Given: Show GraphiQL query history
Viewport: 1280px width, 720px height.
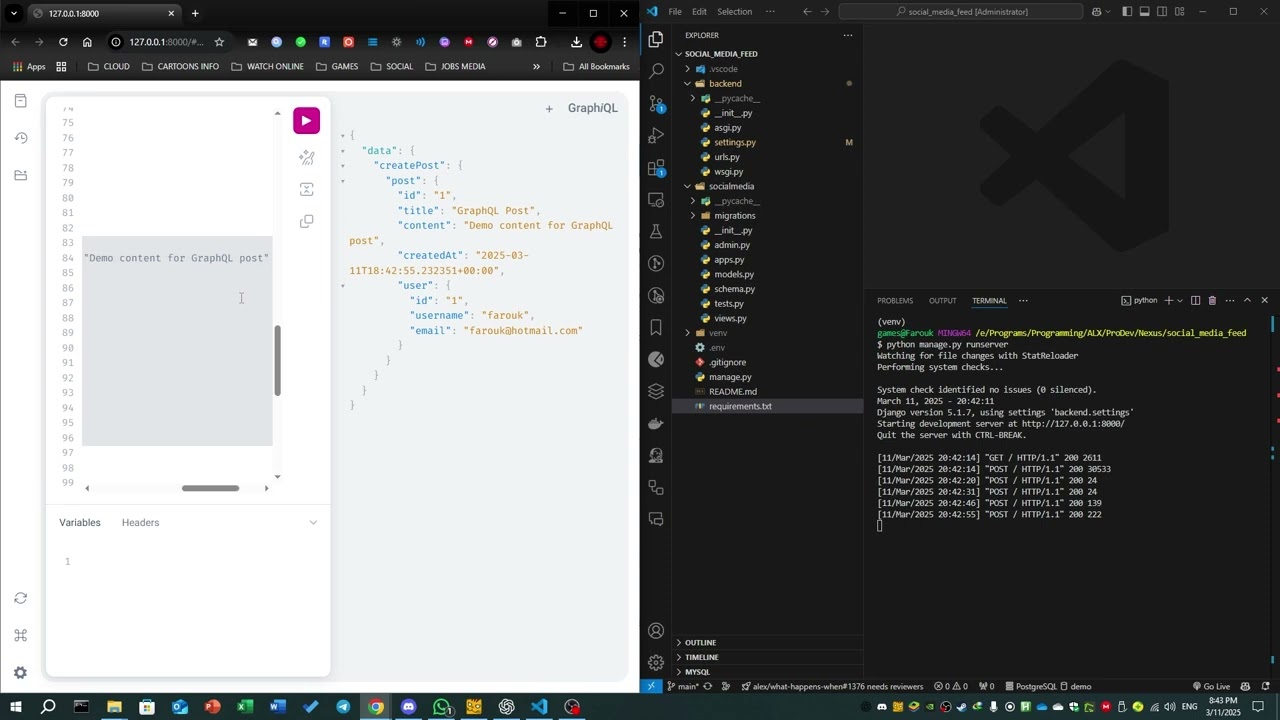Looking at the screenshot, I should (21, 138).
